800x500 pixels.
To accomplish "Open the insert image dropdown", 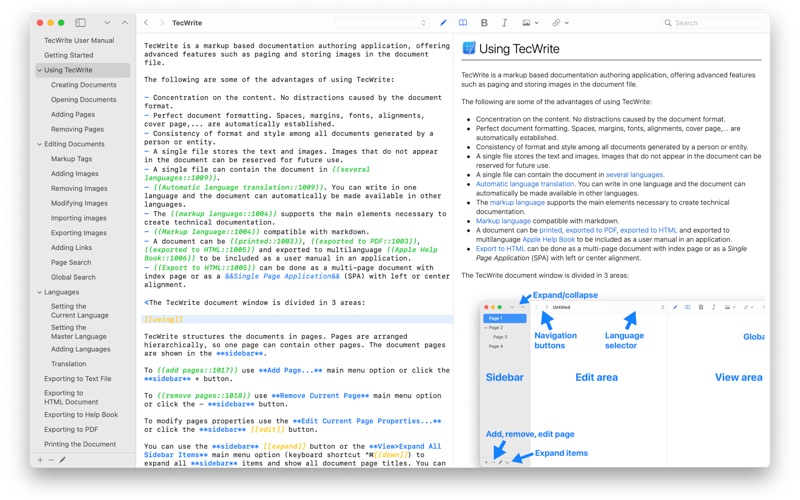I will (x=530, y=22).
